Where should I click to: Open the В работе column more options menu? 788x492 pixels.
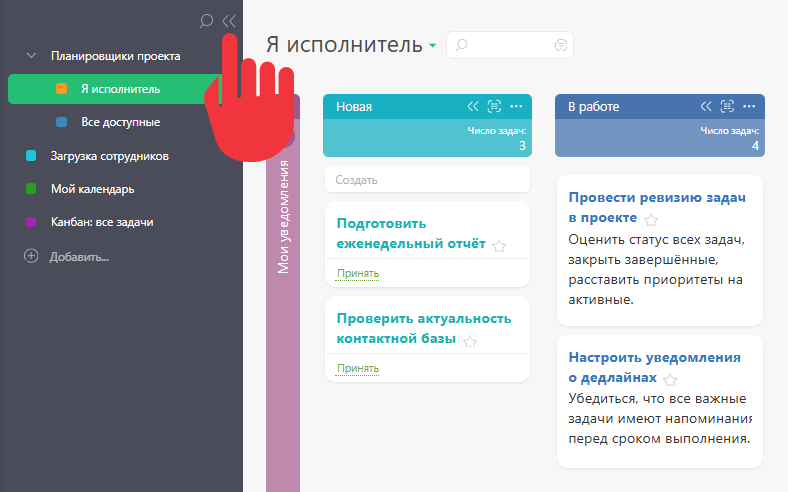[x=749, y=107]
